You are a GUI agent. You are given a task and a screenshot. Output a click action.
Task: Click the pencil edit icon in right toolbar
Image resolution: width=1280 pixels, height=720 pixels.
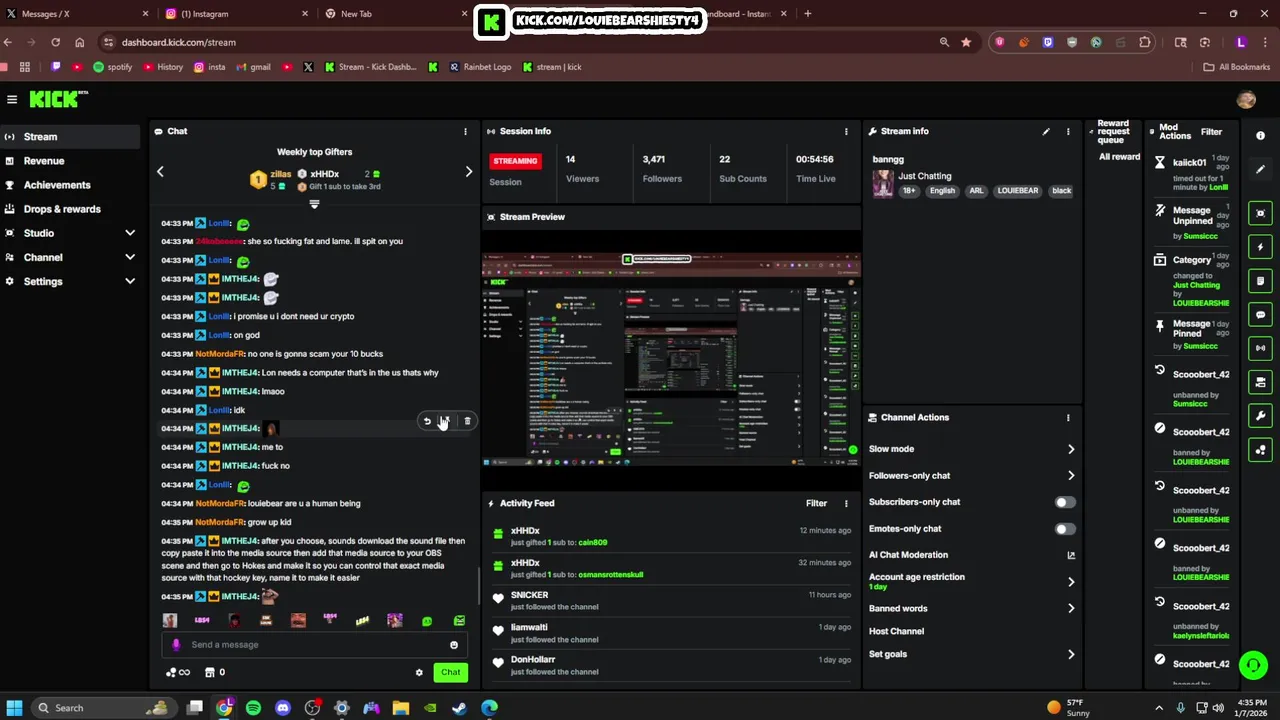[x=1260, y=169]
